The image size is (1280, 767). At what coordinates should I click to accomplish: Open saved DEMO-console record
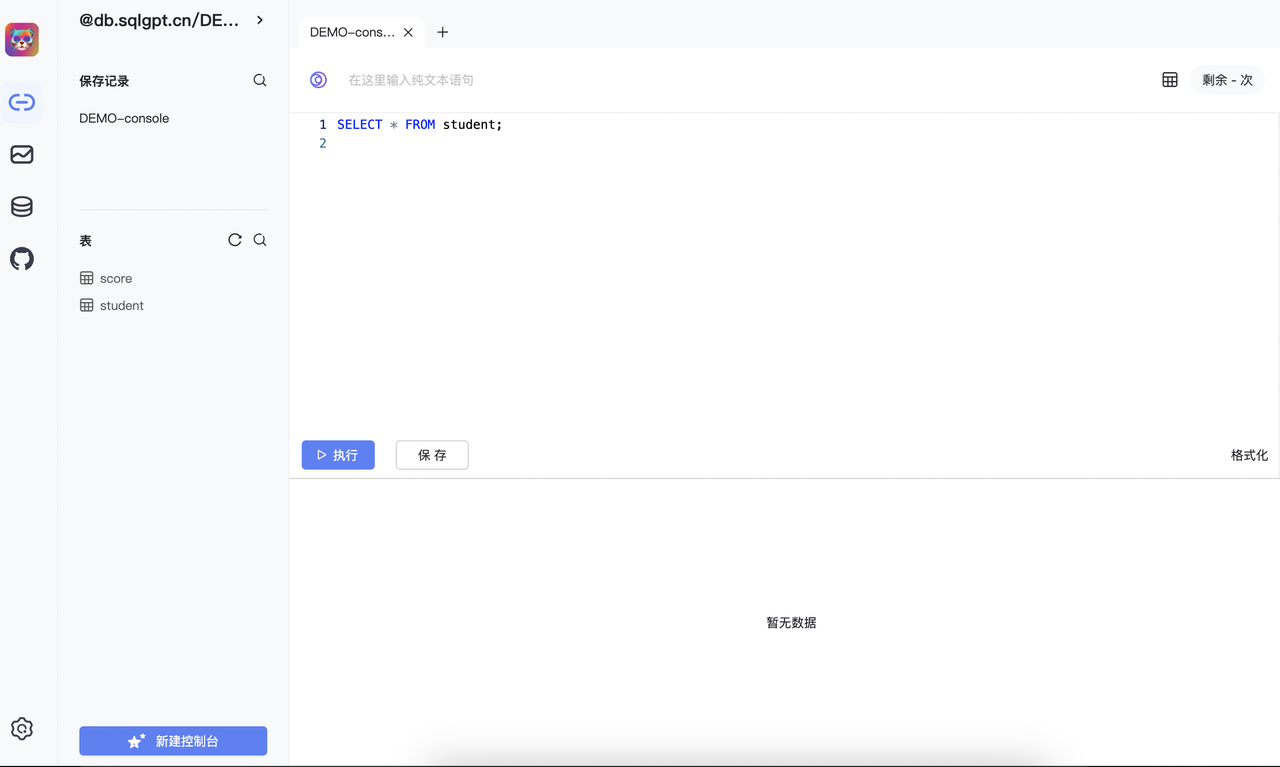(x=124, y=118)
